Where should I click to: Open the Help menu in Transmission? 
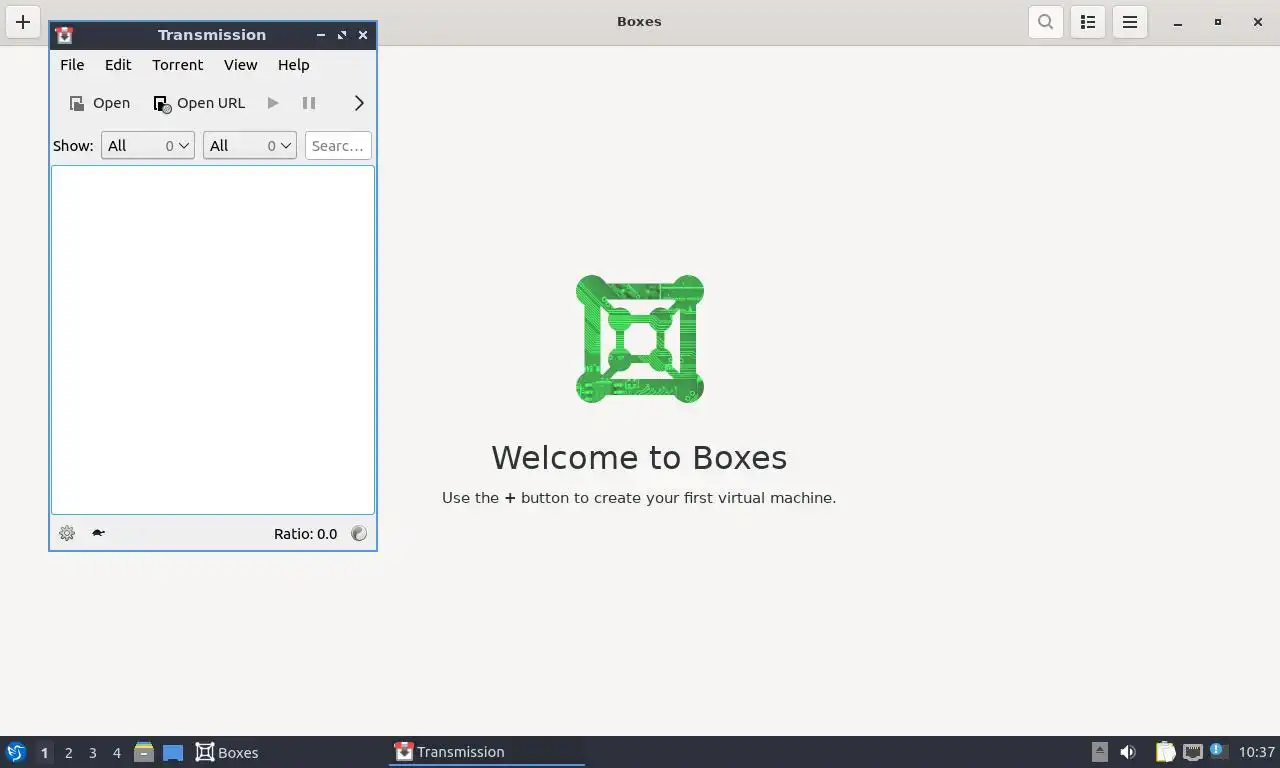(293, 65)
